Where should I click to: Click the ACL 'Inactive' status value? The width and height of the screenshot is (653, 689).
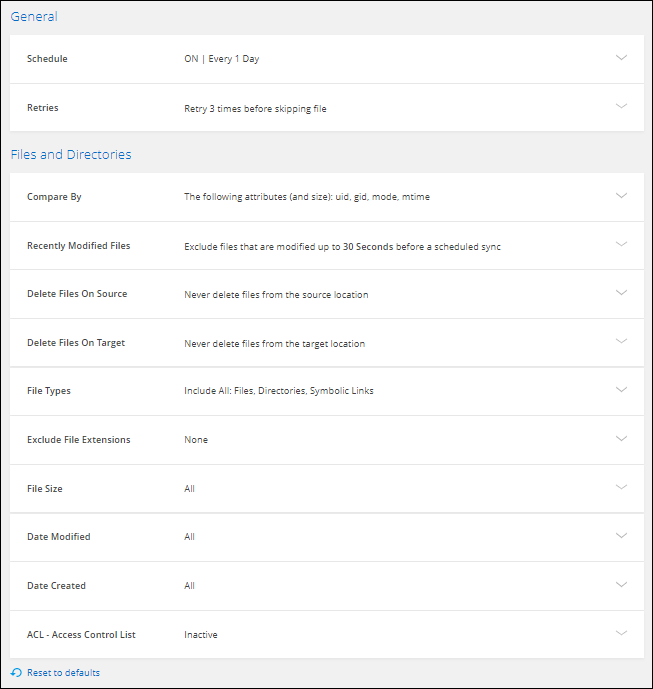200,635
